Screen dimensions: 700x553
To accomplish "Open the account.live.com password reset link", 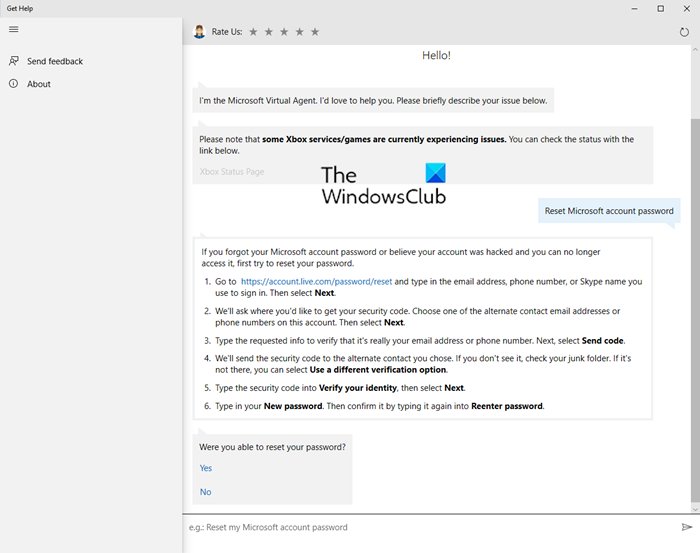I will click(x=317, y=282).
